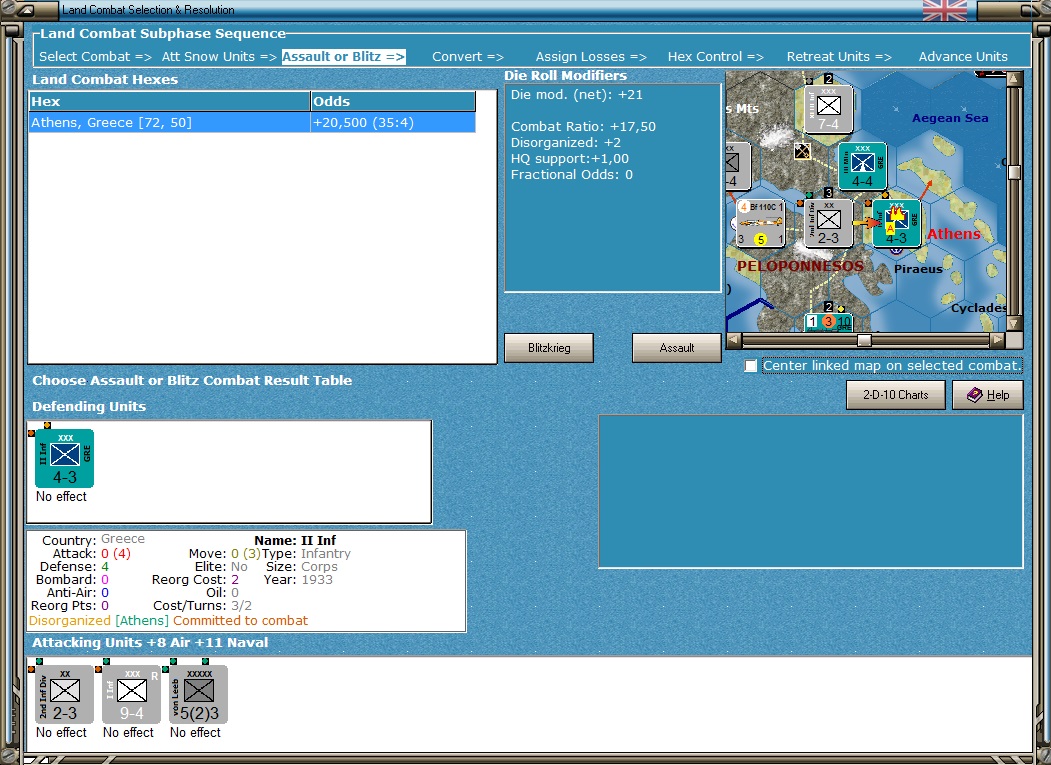Click the HQ support:+1,00 line
The image size is (1051, 765).
(570, 159)
